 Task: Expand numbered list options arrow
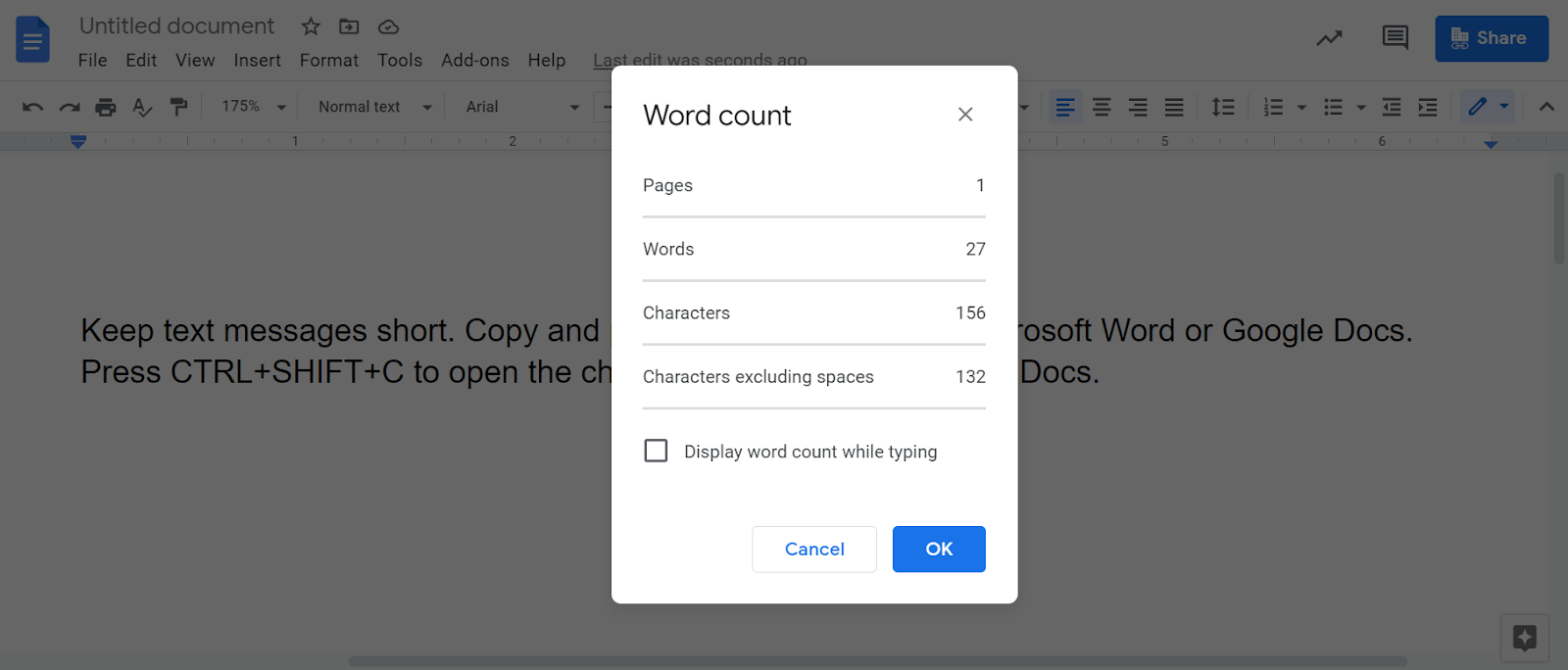(1301, 108)
